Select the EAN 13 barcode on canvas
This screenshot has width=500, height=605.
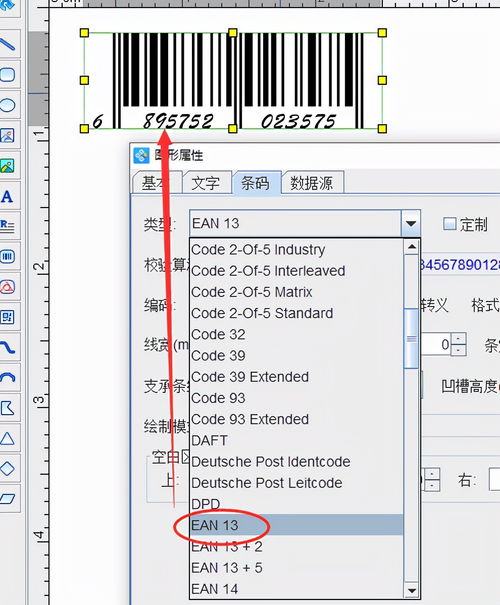click(x=233, y=80)
